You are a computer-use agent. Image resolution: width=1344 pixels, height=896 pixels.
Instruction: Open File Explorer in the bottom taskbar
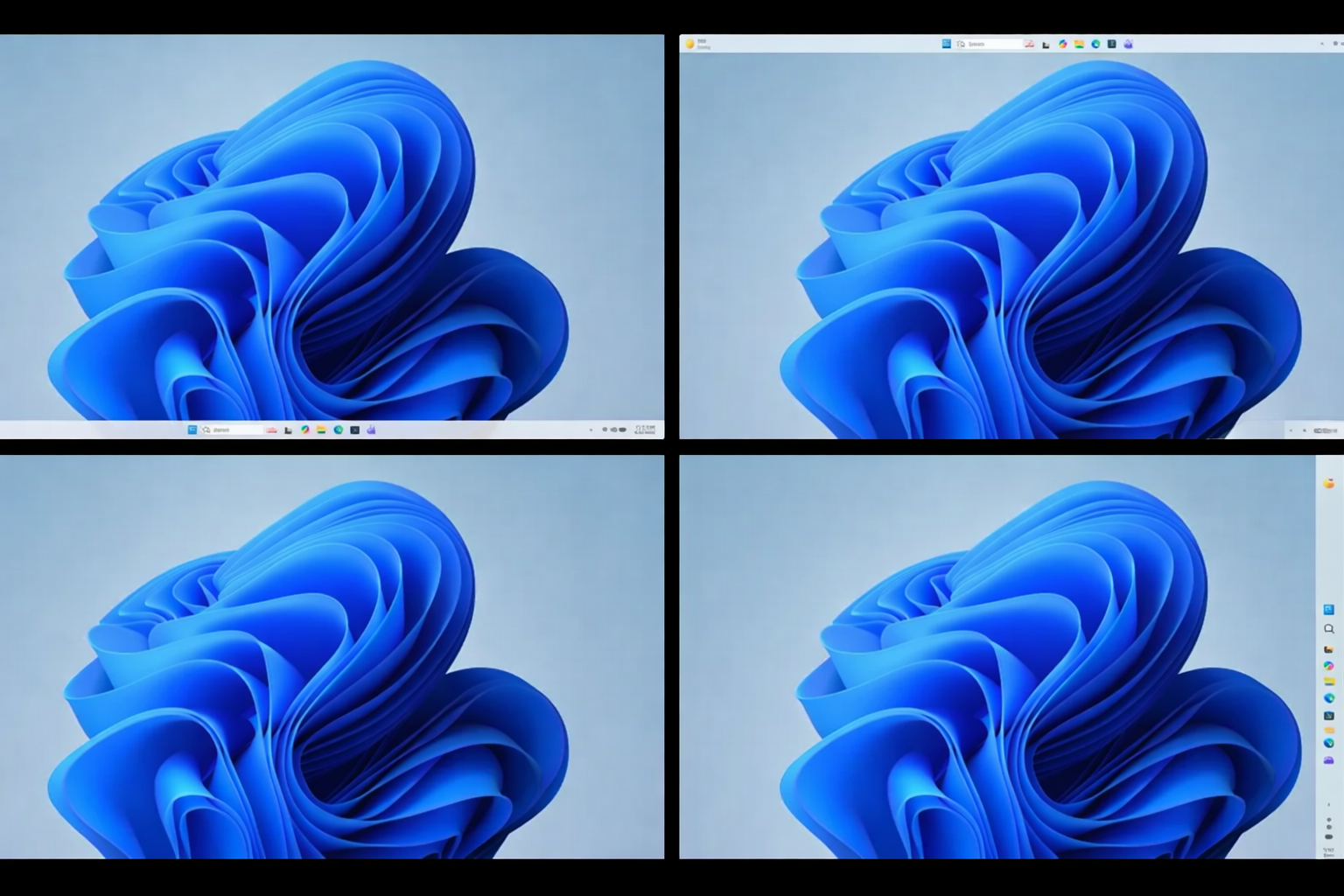click(321, 430)
